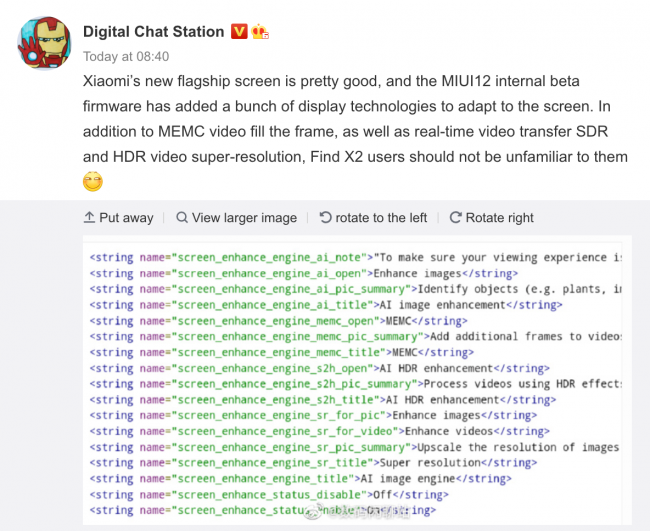The height and width of the screenshot is (531, 650).
Task: Click the crown membership badge
Action: pos(261,32)
